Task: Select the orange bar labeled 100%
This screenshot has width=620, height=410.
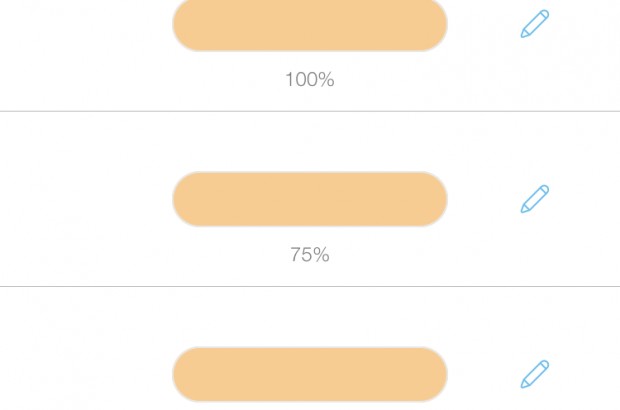Action: click(309, 24)
